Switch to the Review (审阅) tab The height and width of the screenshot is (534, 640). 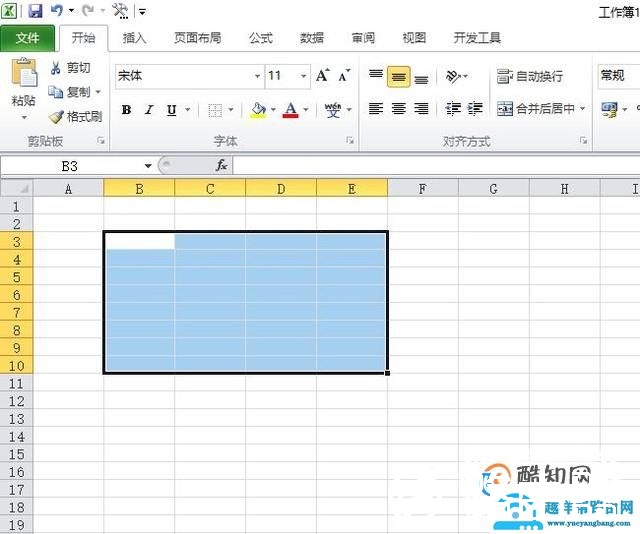363,38
